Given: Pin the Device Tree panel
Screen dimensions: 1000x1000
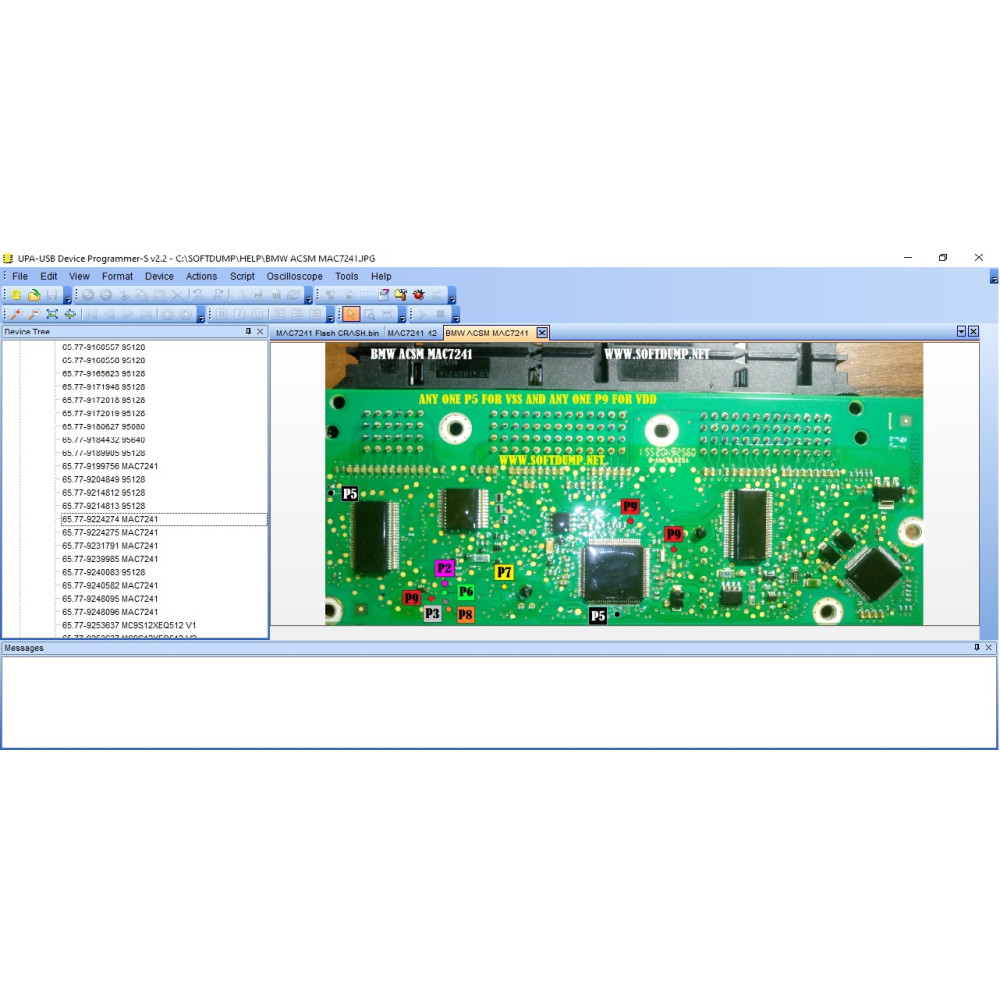Looking at the screenshot, I should pyautogui.click(x=248, y=331).
